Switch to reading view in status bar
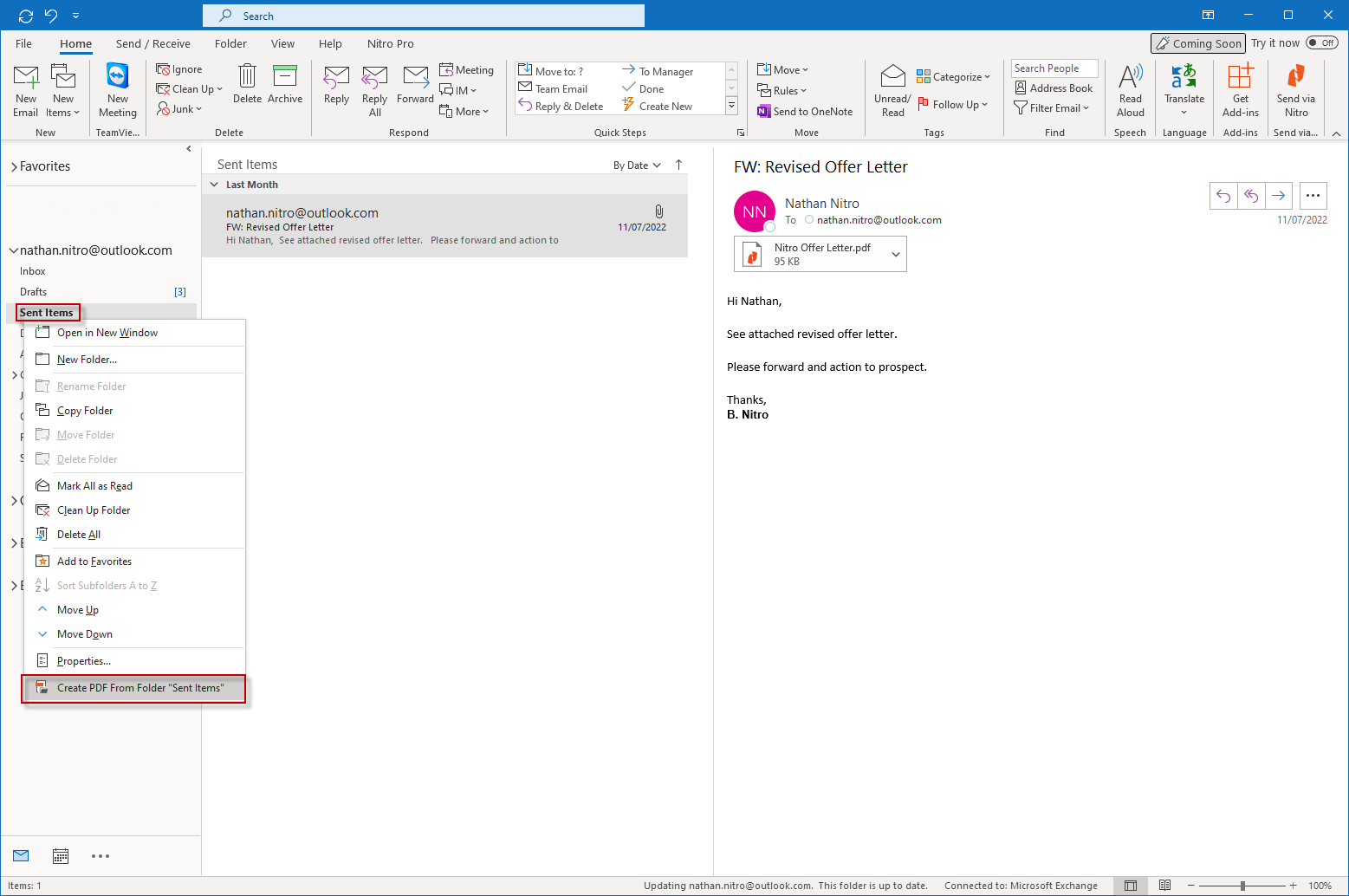 pyautogui.click(x=1164, y=886)
